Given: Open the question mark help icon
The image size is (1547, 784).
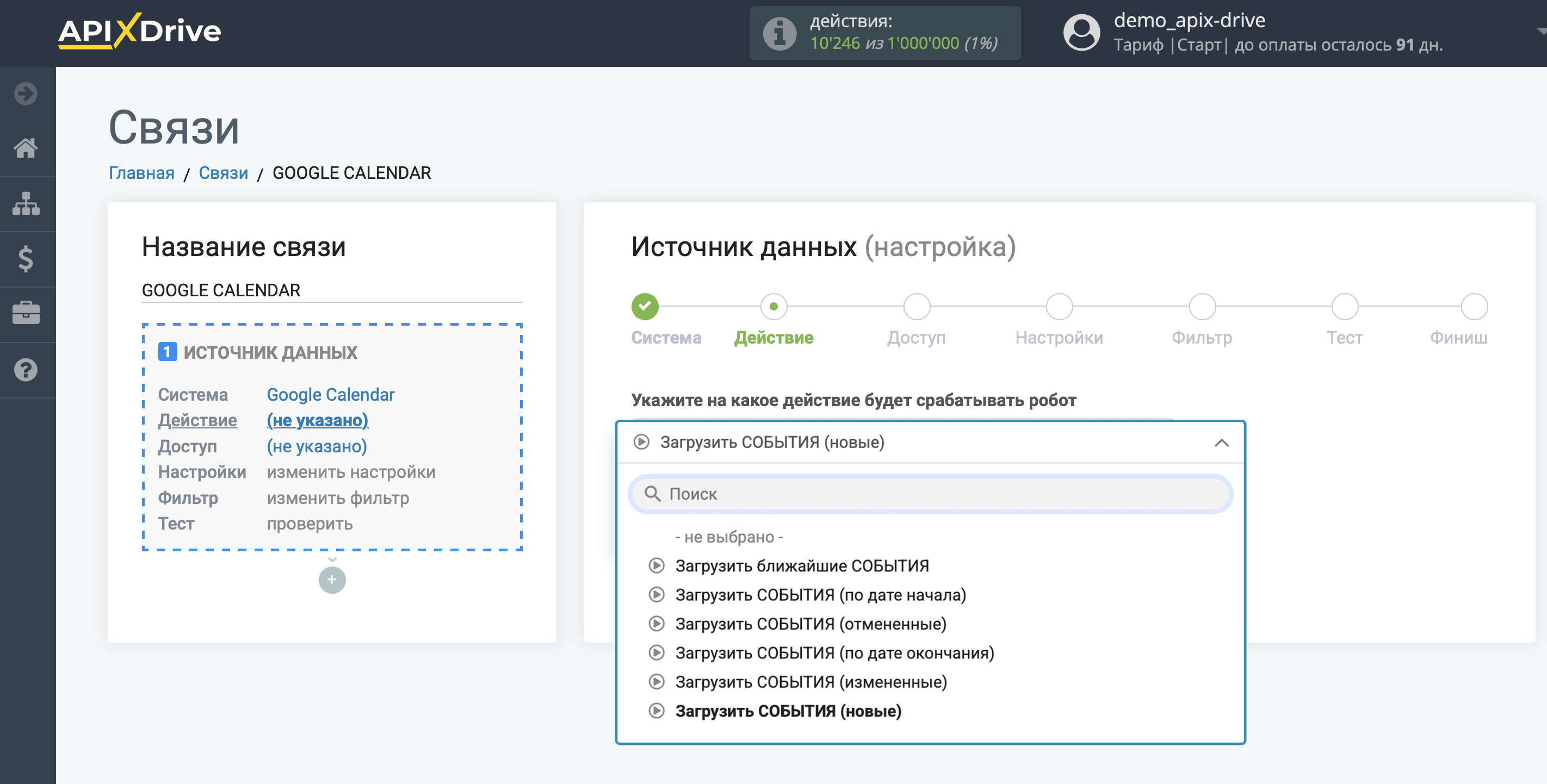Looking at the screenshot, I should 26,370.
